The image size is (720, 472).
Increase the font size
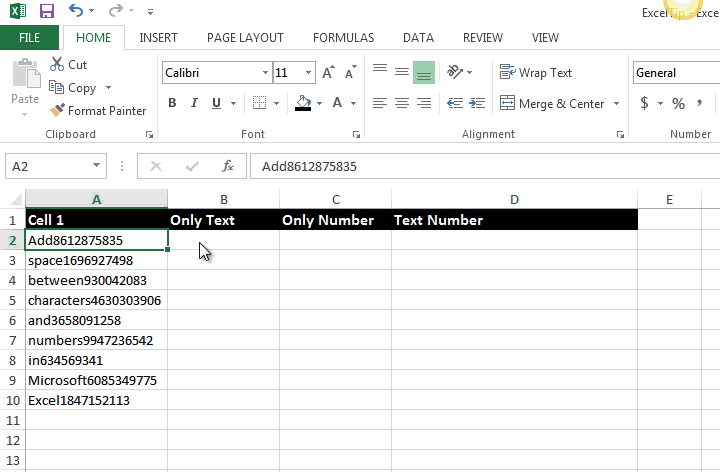(x=329, y=73)
